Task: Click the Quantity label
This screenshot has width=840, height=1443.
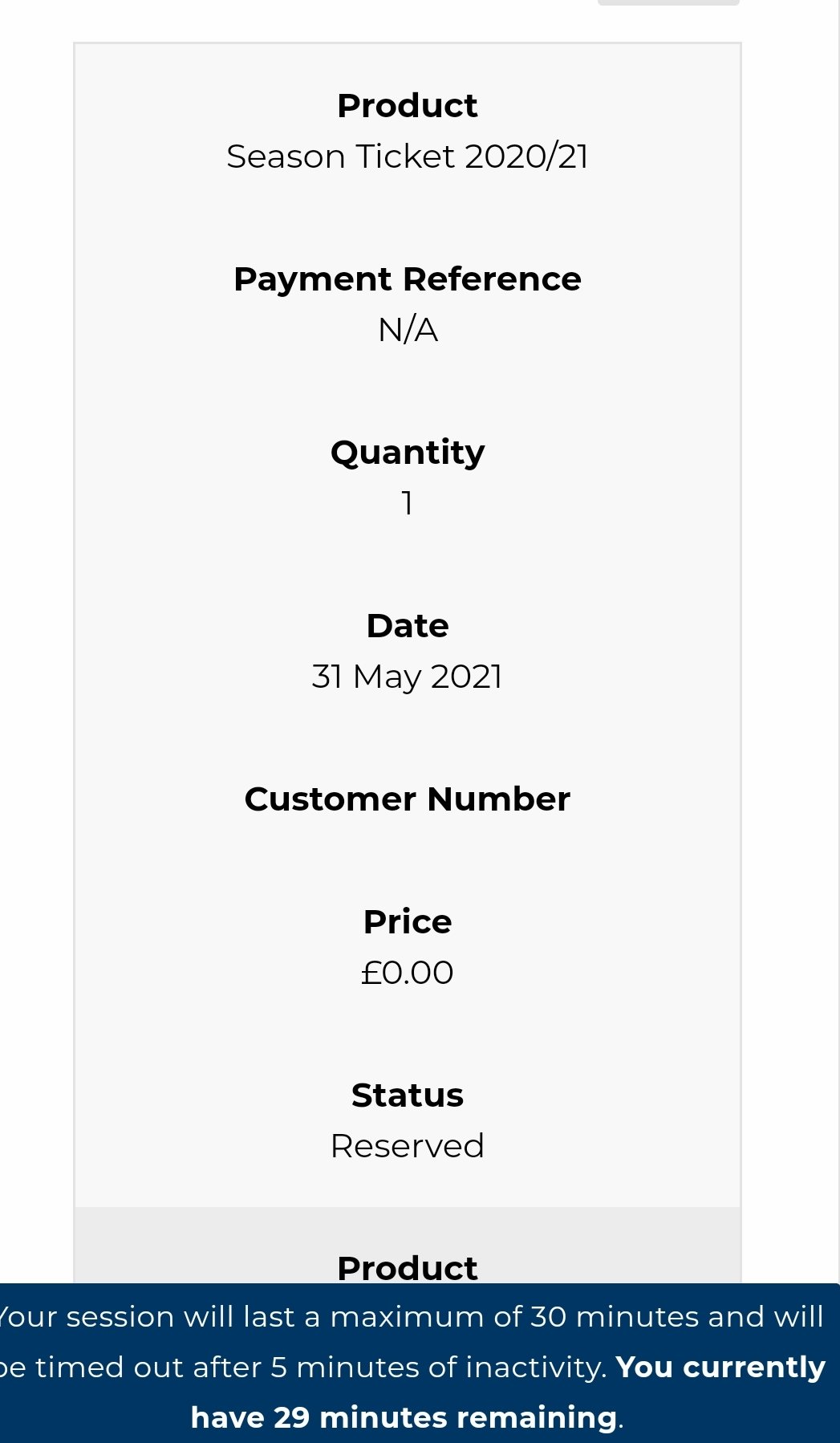Action: 407,453
